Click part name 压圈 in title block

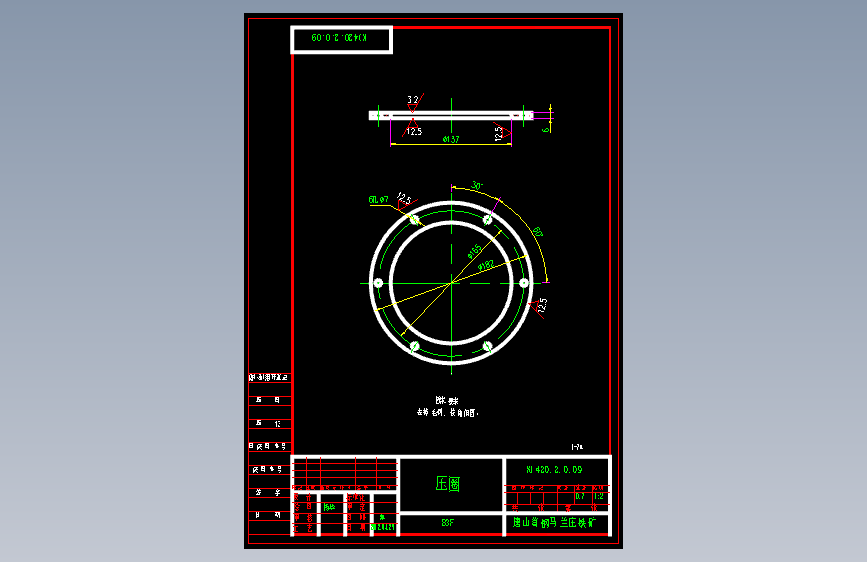point(448,484)
